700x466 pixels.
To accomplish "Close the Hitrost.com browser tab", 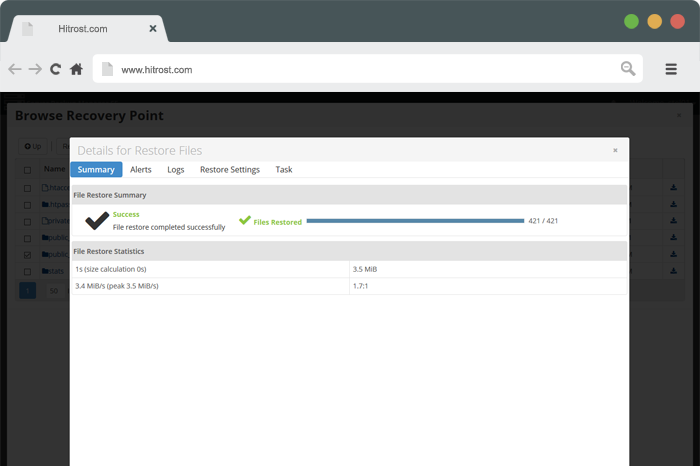I will [x=153, y=29].
